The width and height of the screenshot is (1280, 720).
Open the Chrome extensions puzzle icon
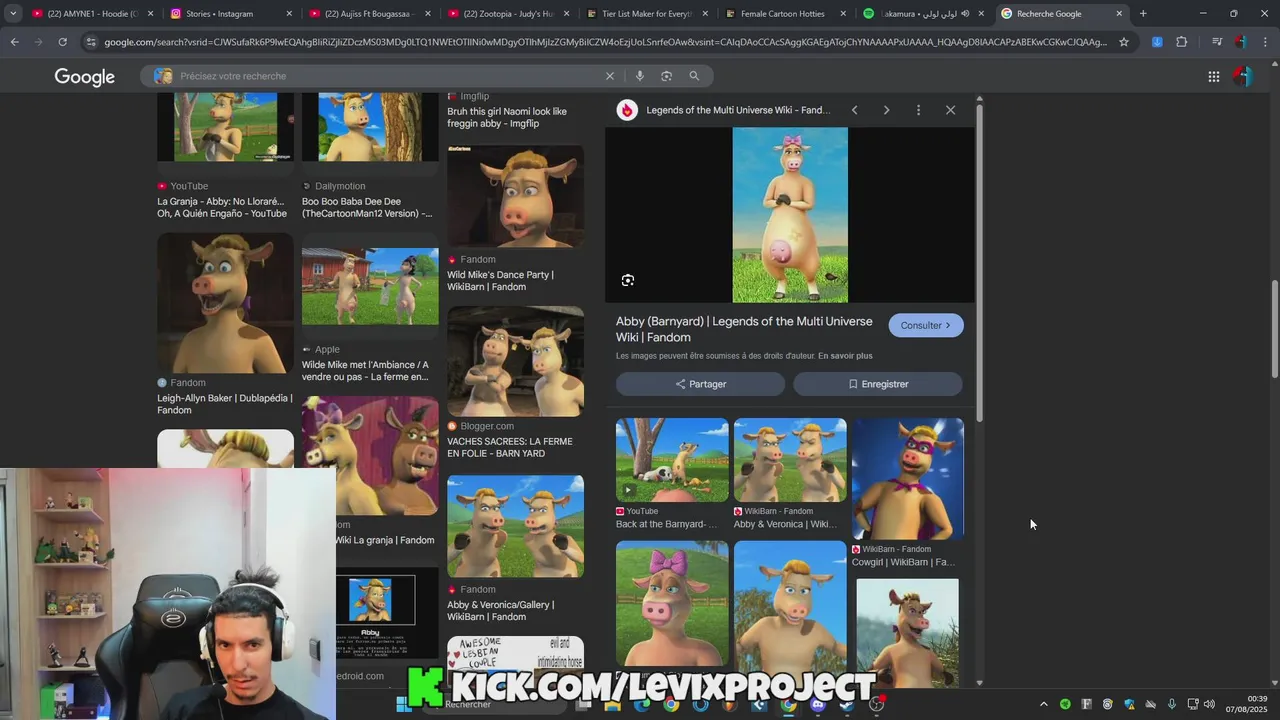pos(1181,42)
